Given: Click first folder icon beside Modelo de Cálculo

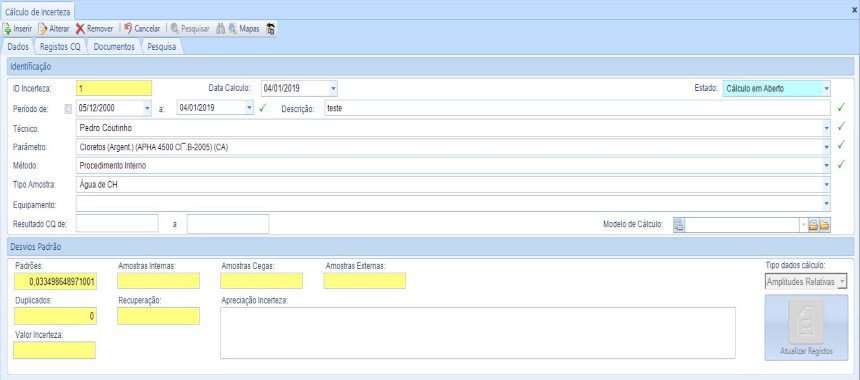Looking at the screenshot, I should pyautogui.click(x=813, y=225).
